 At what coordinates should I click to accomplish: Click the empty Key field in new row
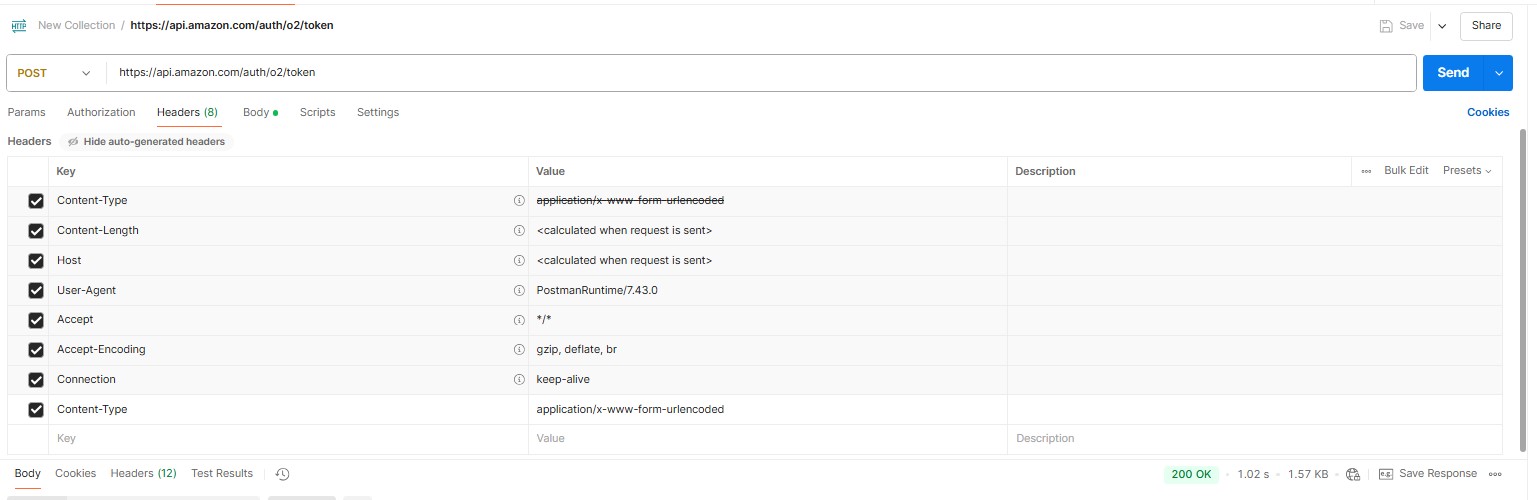[x=288, y=439]
